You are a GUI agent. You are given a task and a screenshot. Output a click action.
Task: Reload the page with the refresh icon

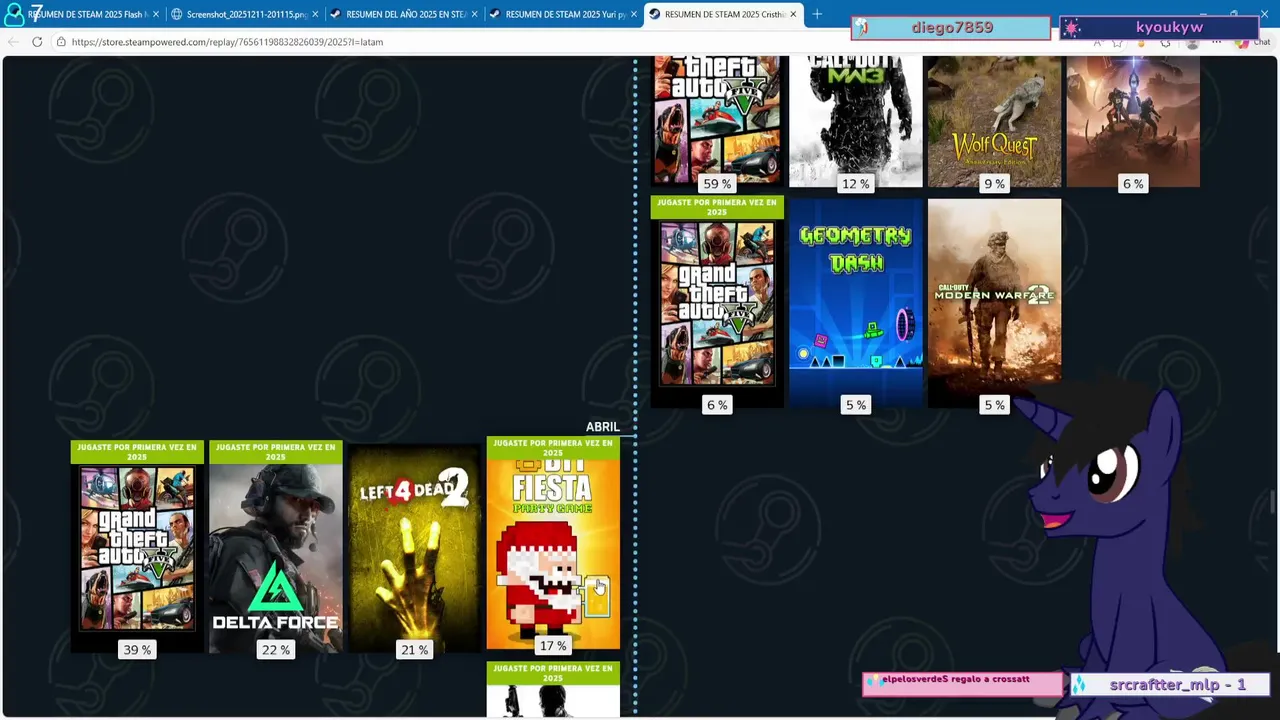pos(37,42)
